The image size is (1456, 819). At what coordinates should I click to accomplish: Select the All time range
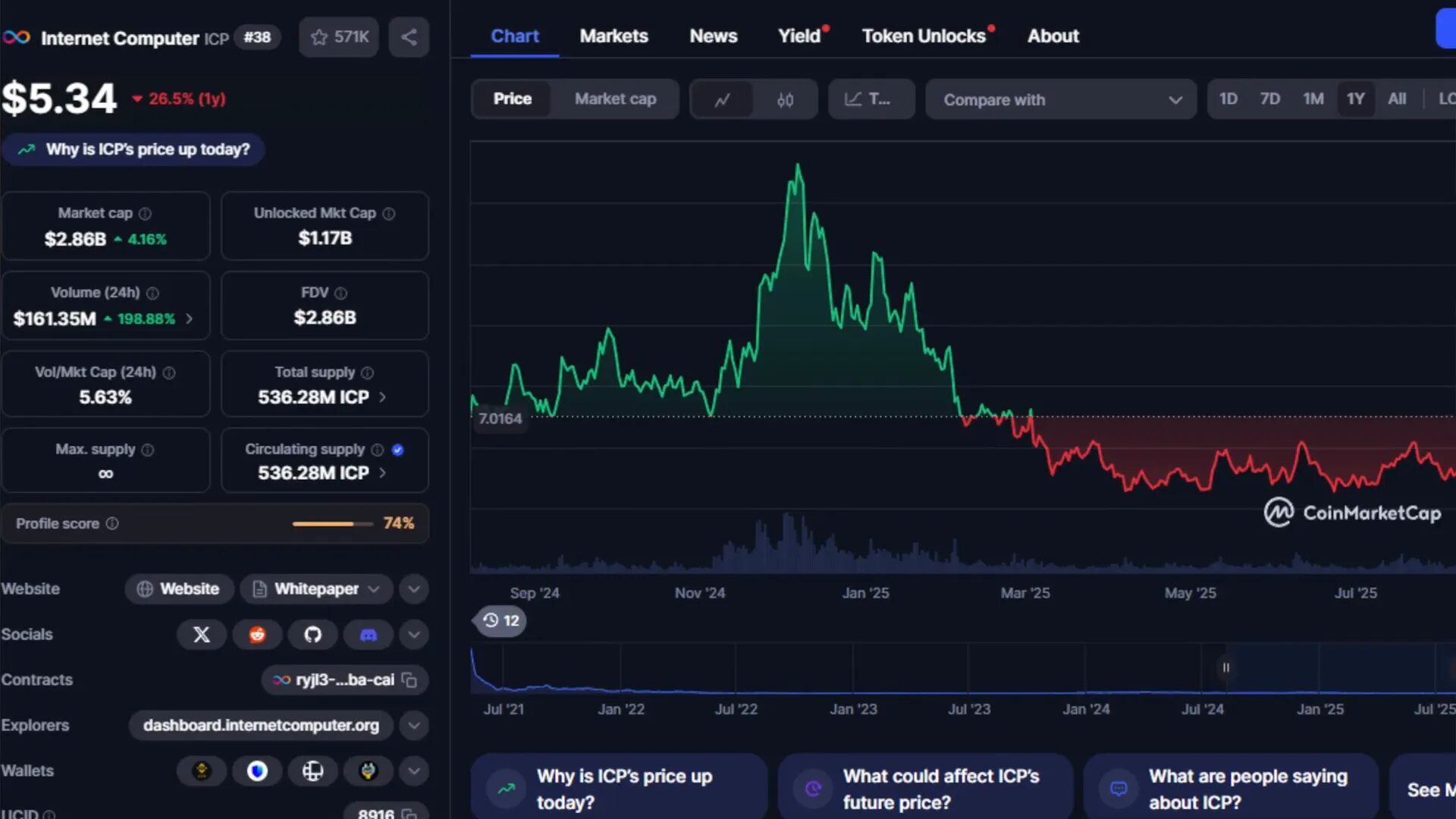pyautogui.click(x=1398, y=99)
